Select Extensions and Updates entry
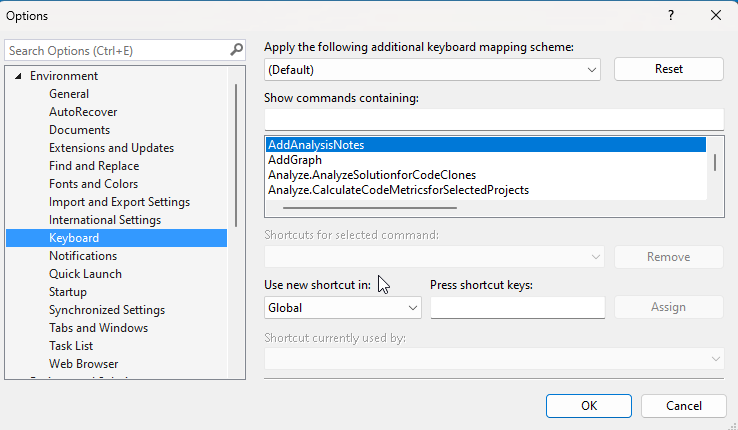 (x=111, y=148)
